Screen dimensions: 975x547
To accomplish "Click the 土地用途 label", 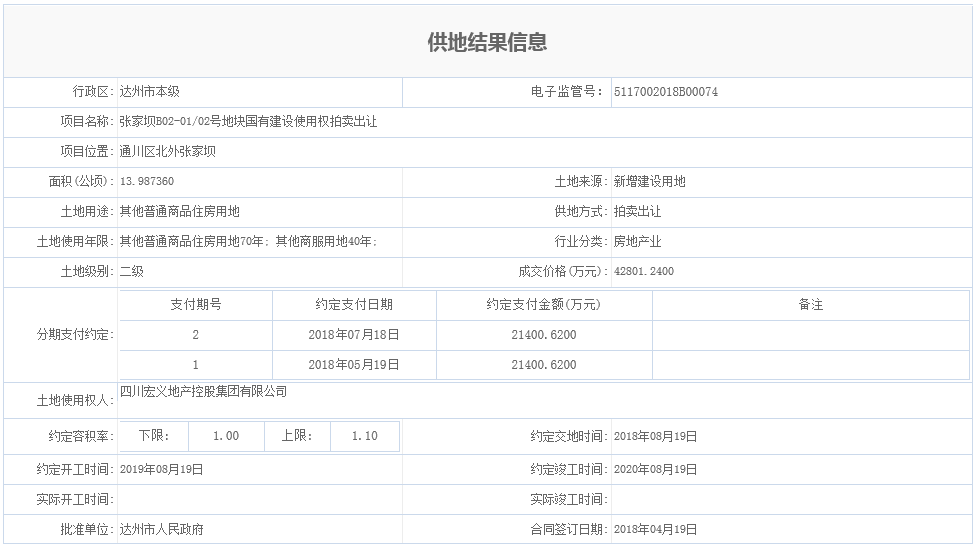I will tap(87, 211).
